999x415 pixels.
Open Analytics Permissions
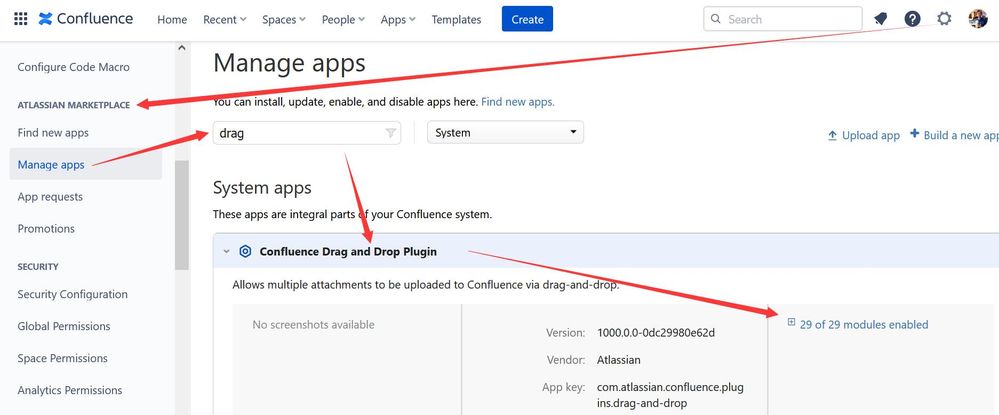pos(69,390)
